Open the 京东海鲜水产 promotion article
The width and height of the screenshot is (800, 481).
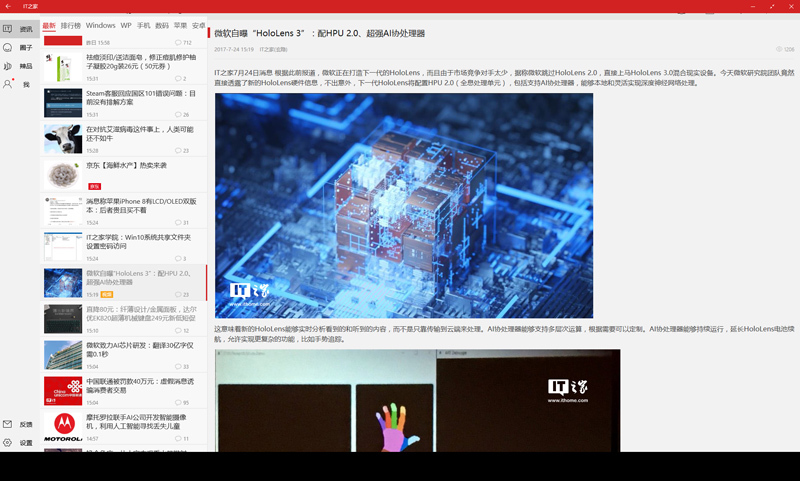(126, 165)
